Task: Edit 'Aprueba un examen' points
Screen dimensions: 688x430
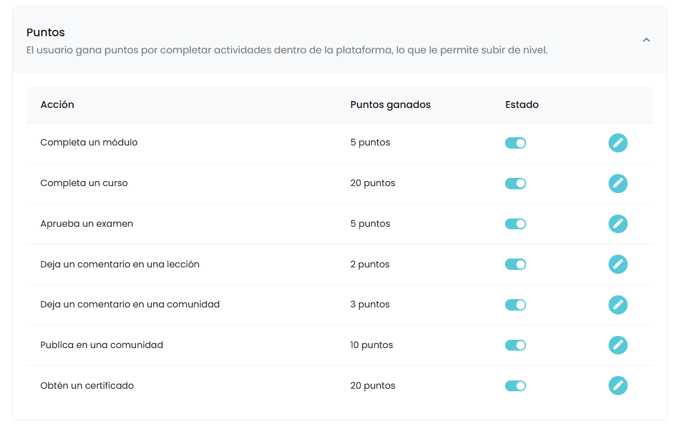Action: click(618, 224)
